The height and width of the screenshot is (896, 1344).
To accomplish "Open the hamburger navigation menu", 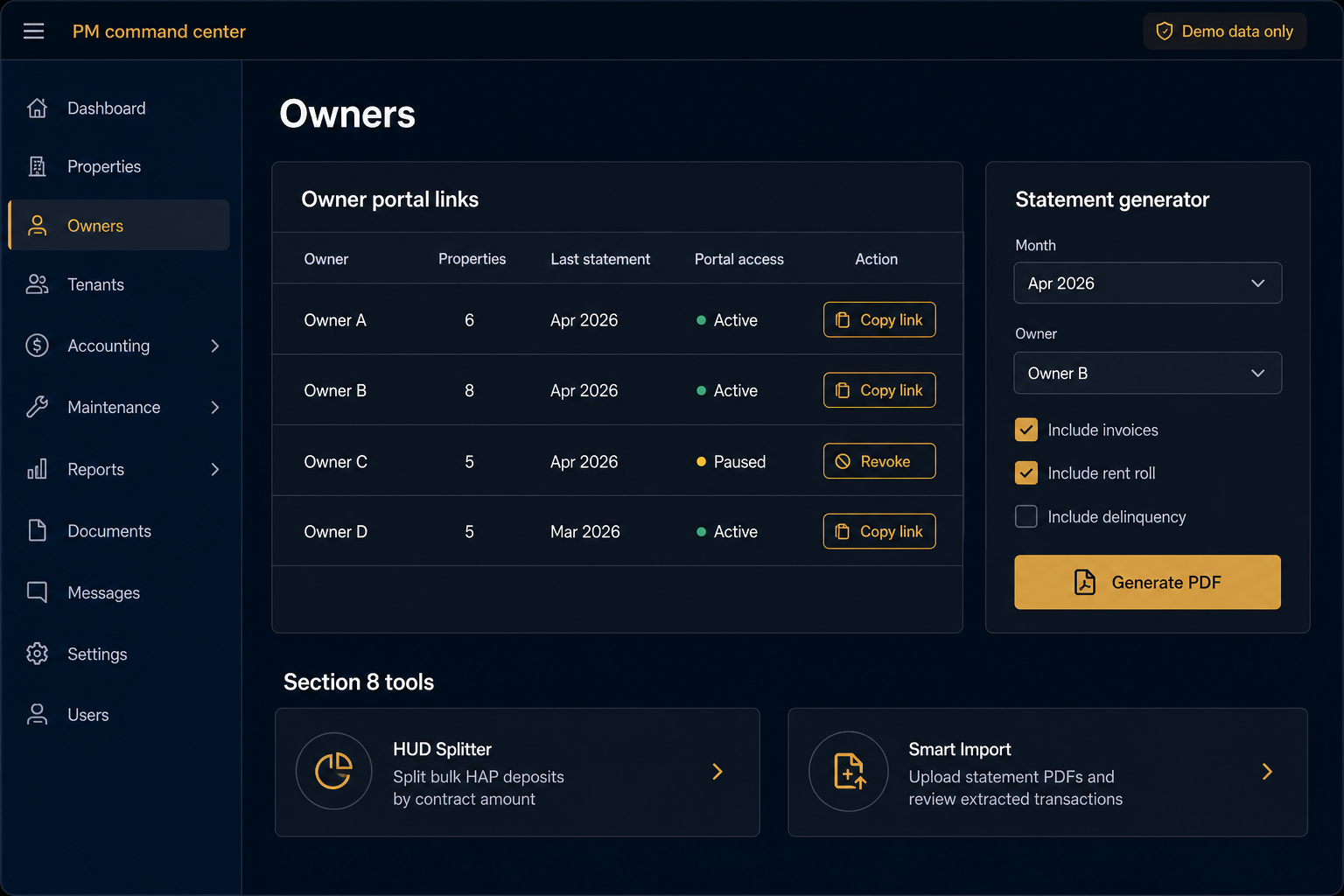I will tap(33, 31).
